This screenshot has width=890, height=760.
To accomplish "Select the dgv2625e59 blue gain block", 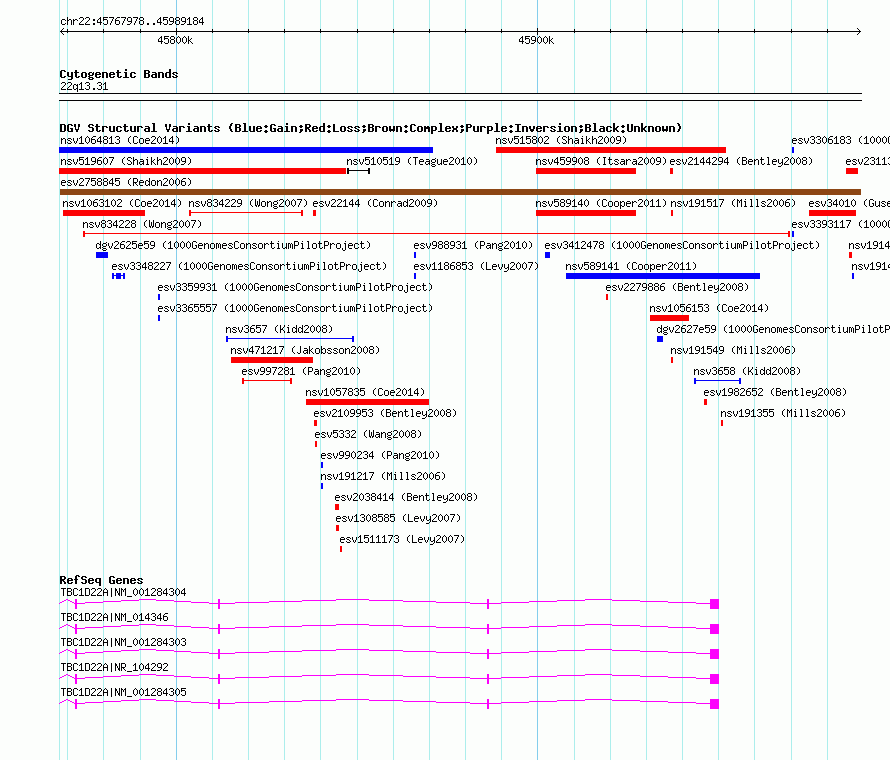I will coord(102,255).
